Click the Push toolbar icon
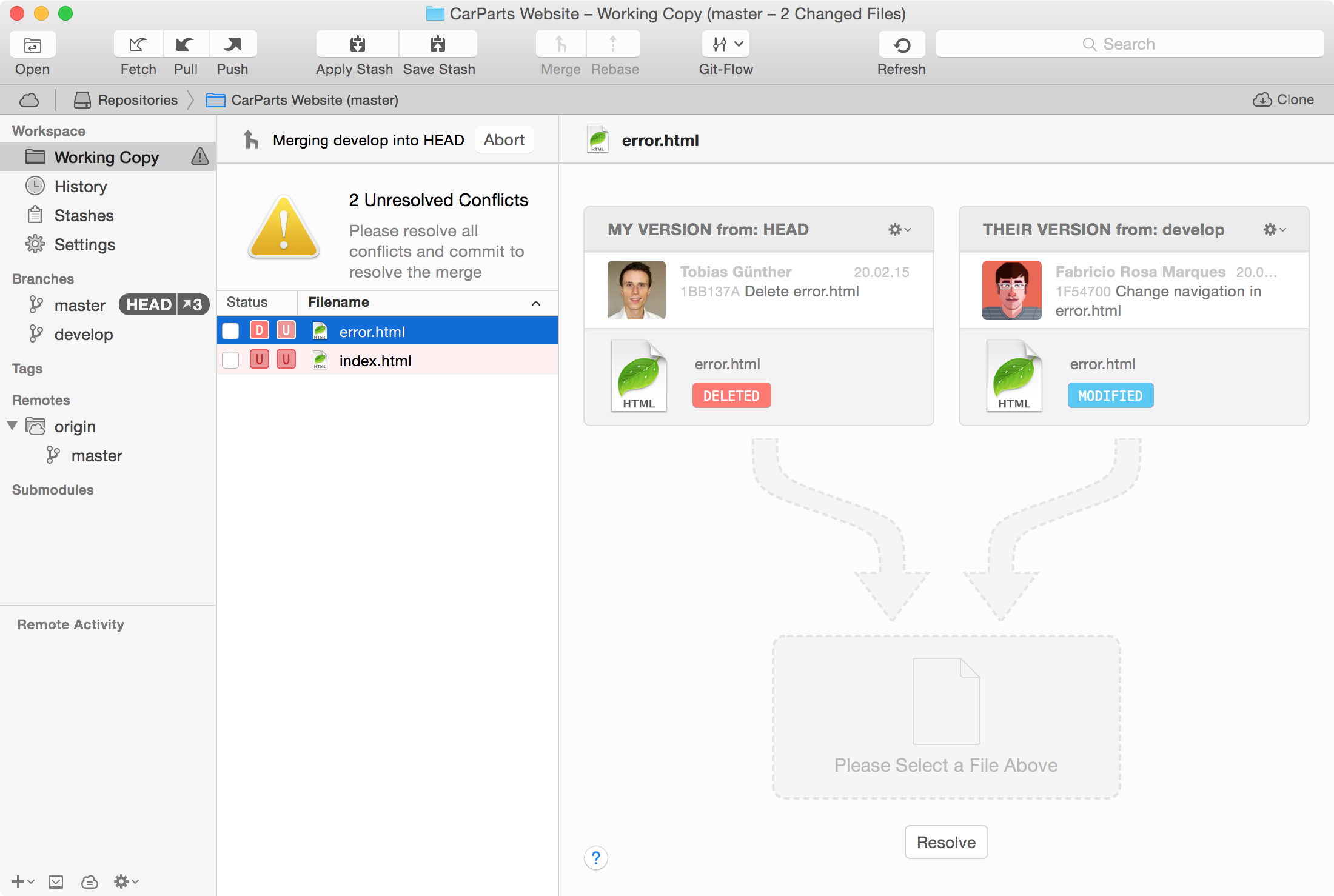The width and height of the screenshot is (1334, 896). pos(233,44)
